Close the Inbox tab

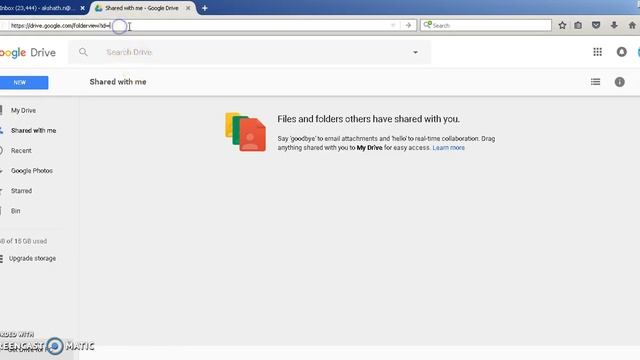tap(82, 8)
